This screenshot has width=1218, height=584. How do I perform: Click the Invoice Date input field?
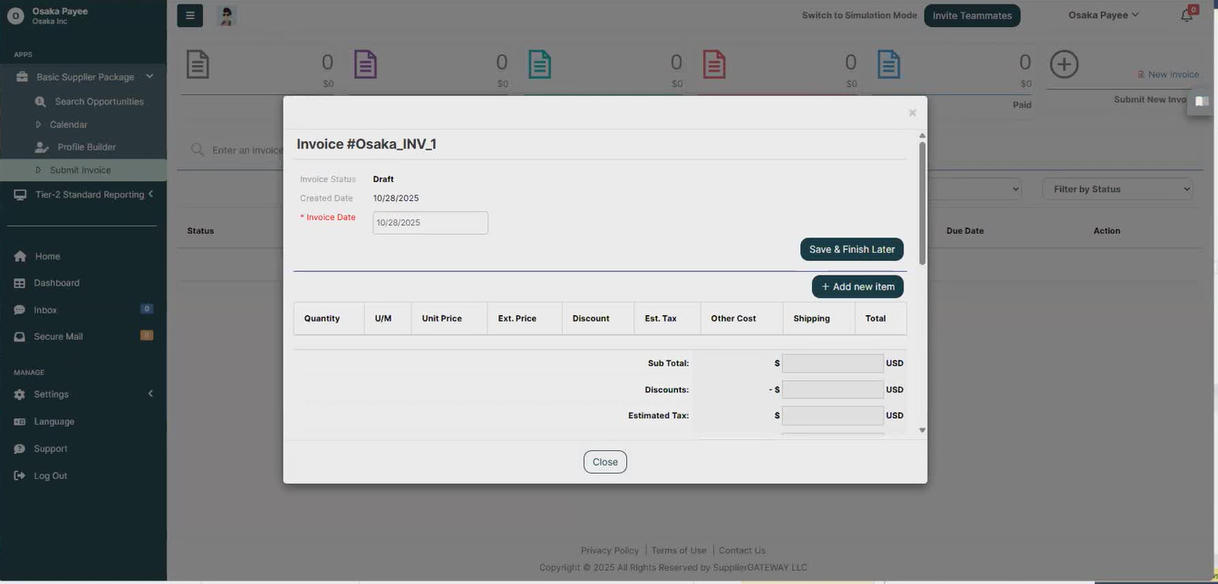point(430,223)
